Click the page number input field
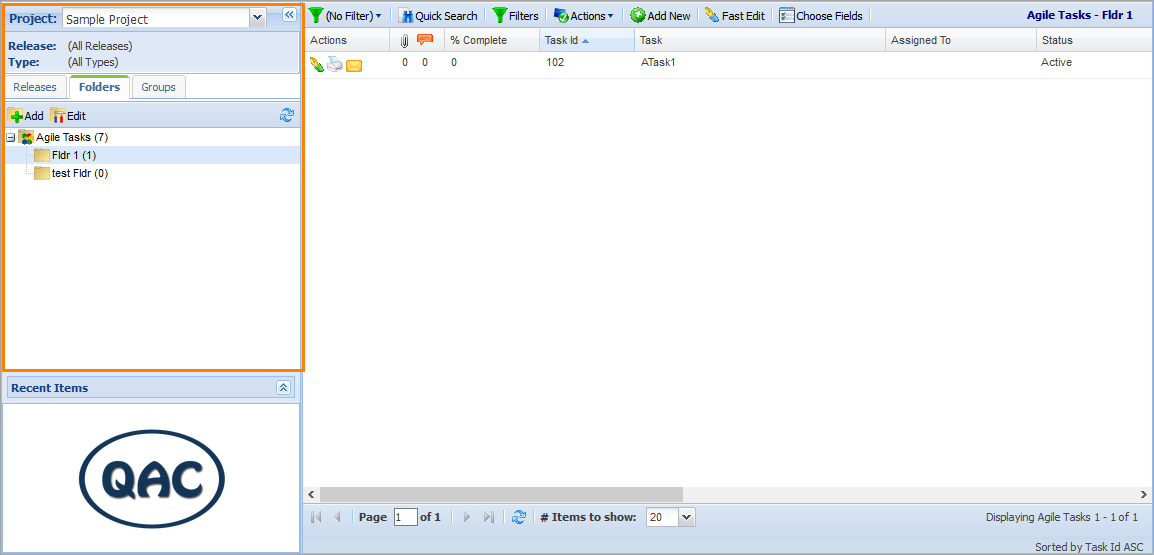Image resolution: width=1154 pixels, height=555 pixels. click(x=406, y=517)
